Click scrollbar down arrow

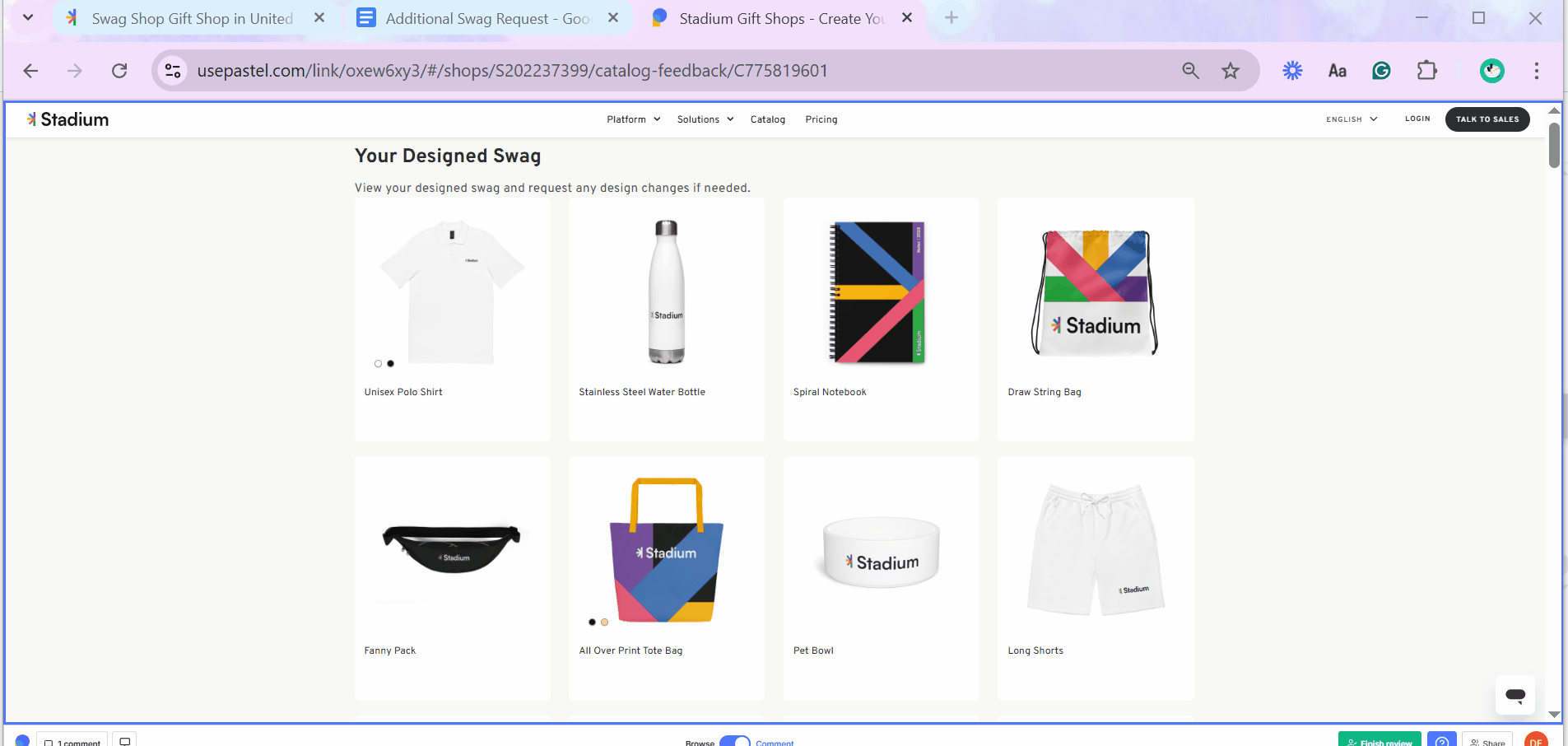(x=1554, y=715)
